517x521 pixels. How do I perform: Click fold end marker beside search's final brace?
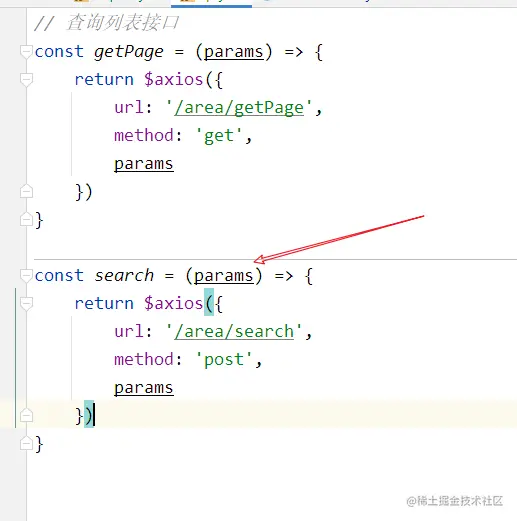(x=26, y=443)
